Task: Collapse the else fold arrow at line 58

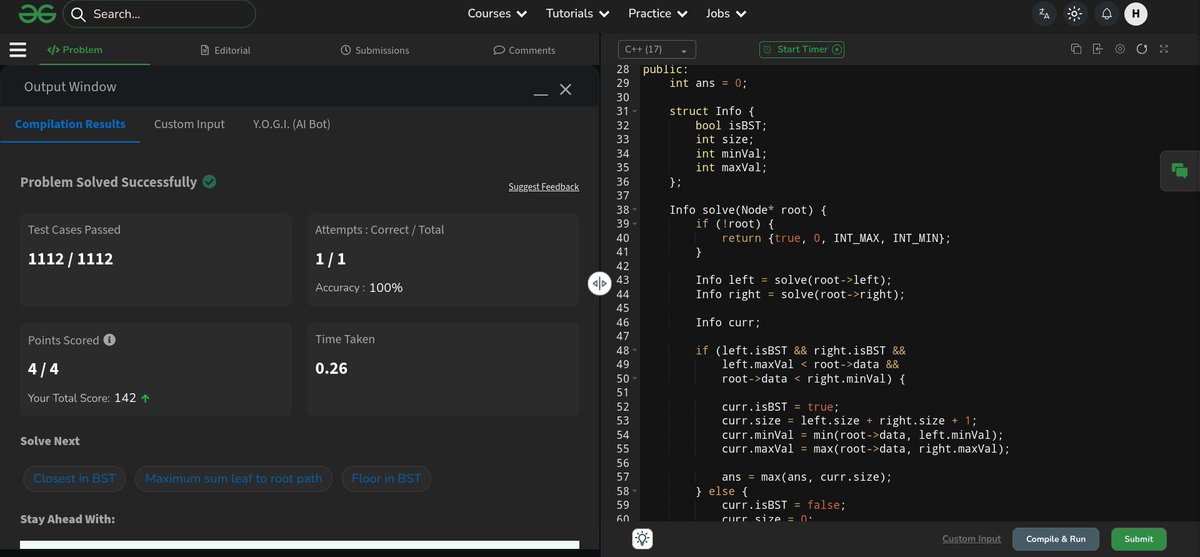Action: click(x=634, y=492)
